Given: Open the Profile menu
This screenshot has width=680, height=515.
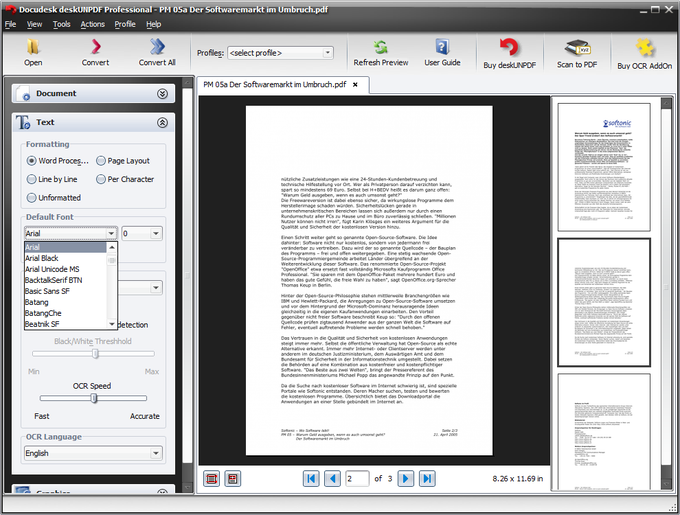Looking at the screenshot, I should [x=125, y=24].
